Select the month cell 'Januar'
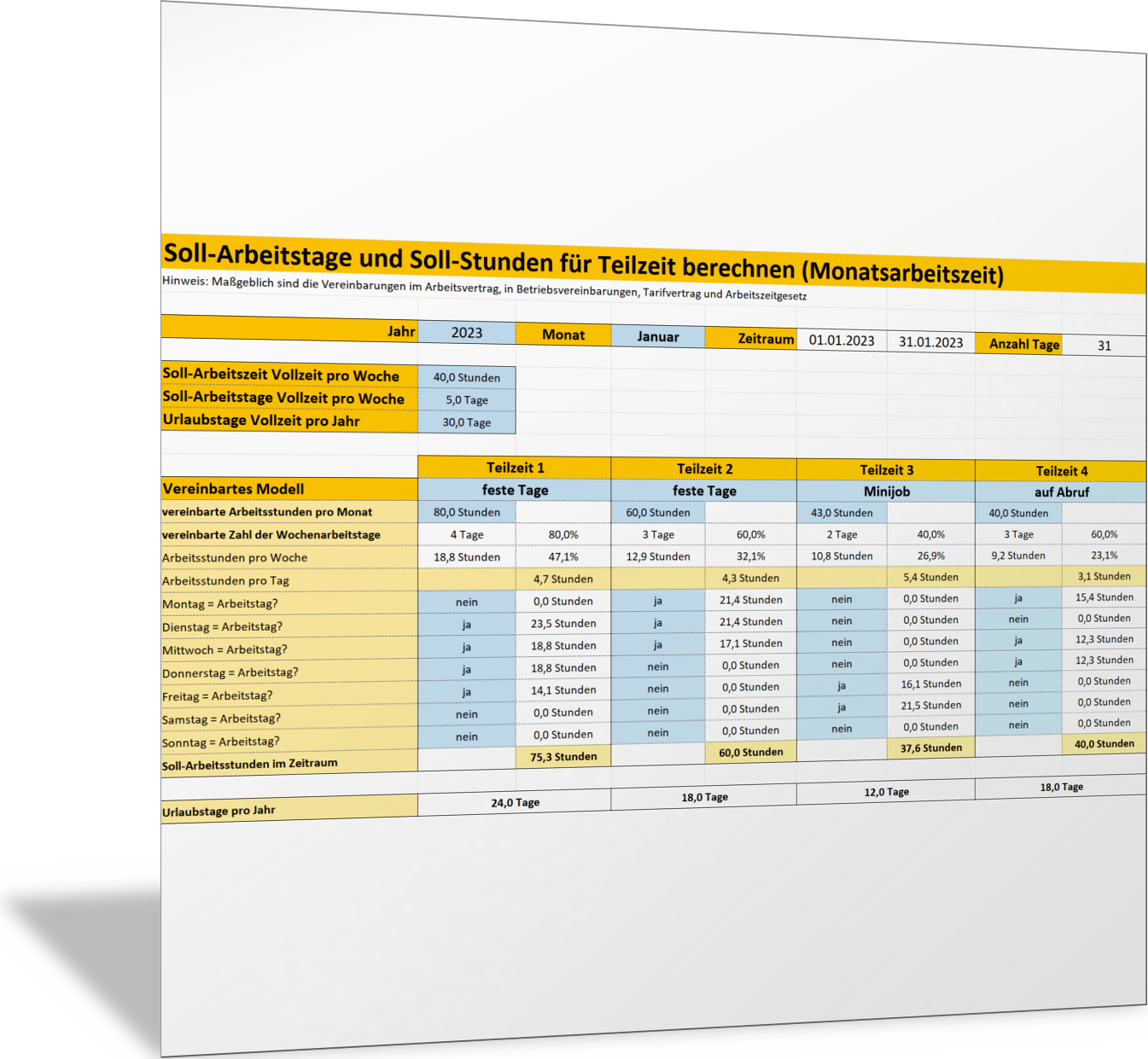This screenshot has width=1148, height=1059. [658, 336]
